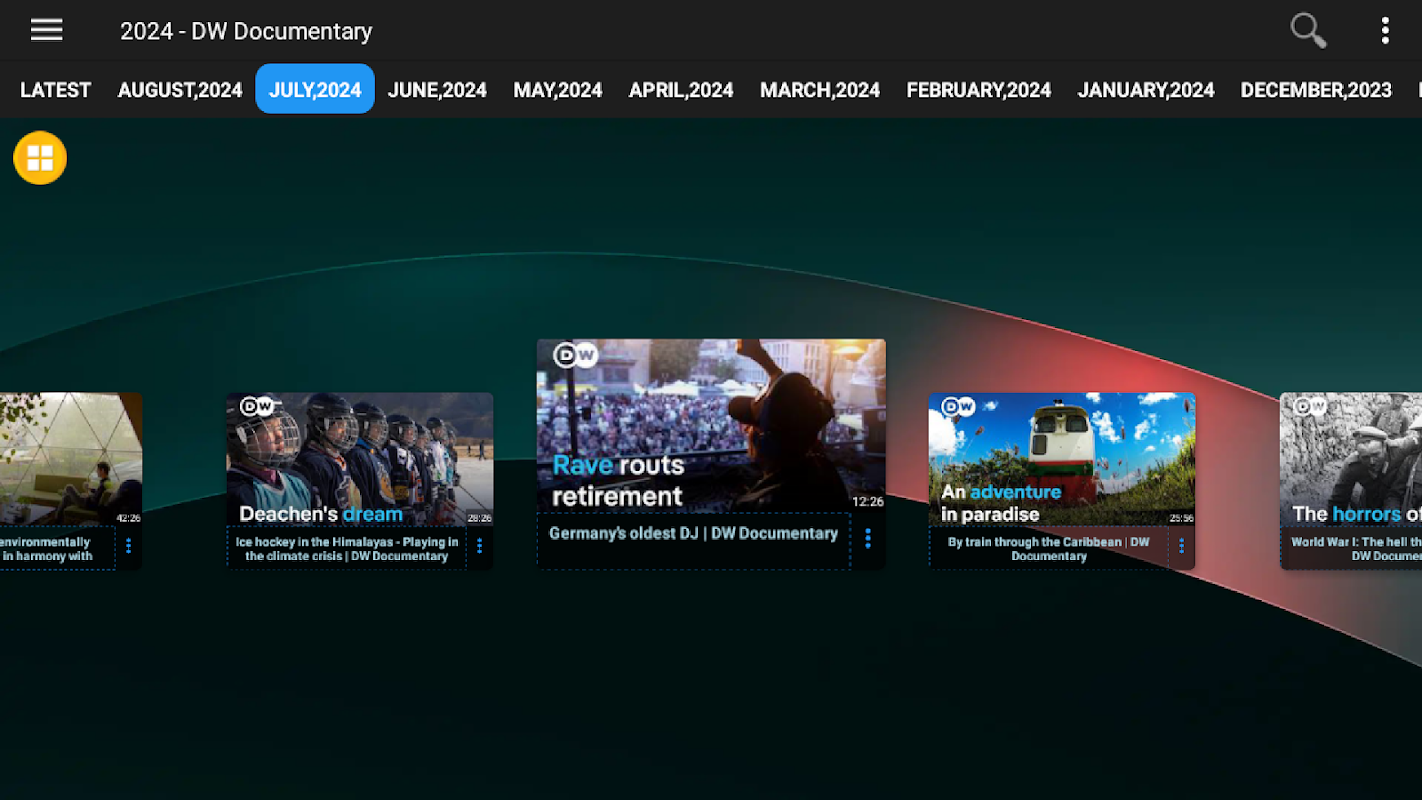Open options for Germany's oldest DJ video
The width and height of the screenshot is (1422, 800).
point(868,539)
